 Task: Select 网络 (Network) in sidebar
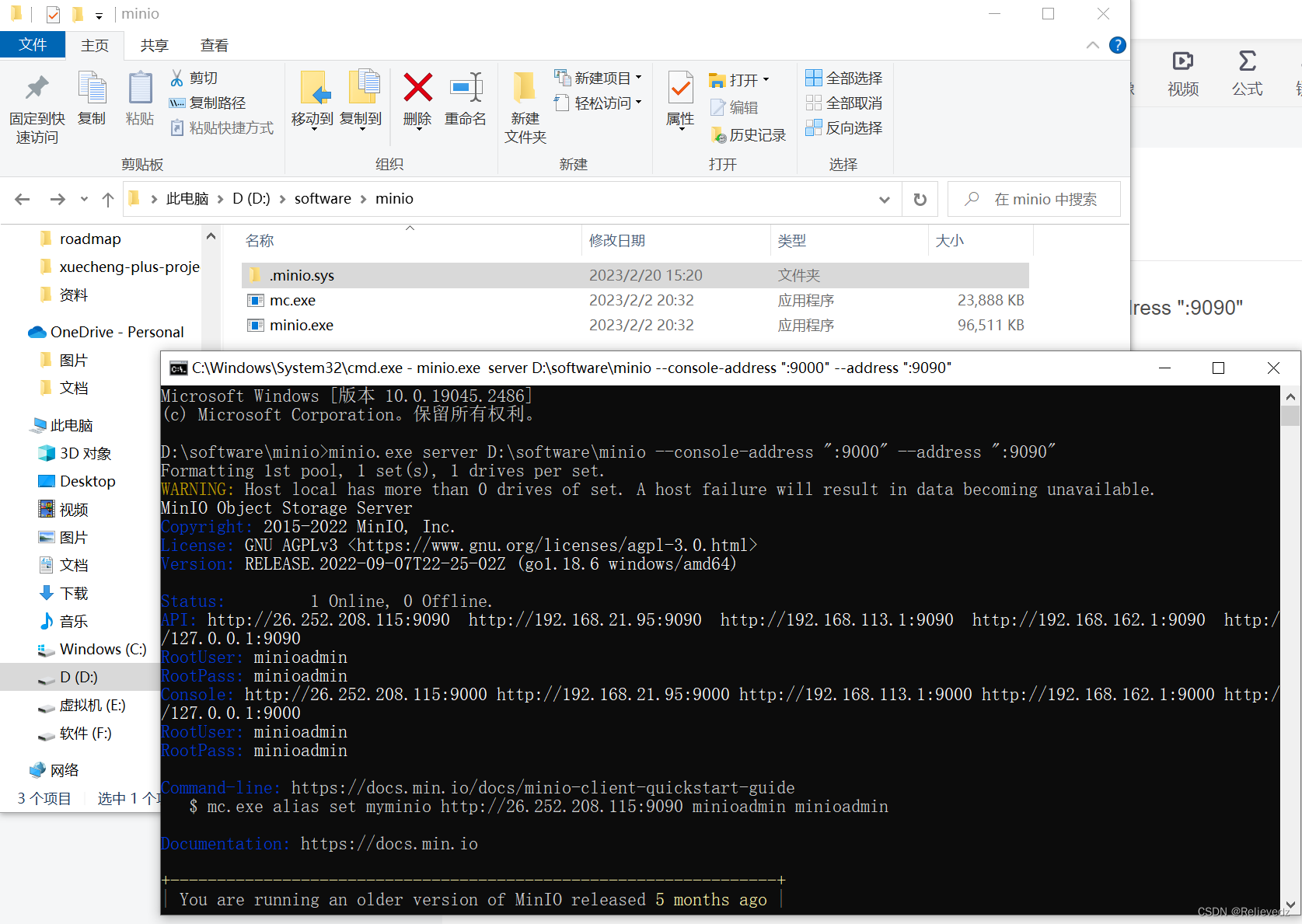54,770
